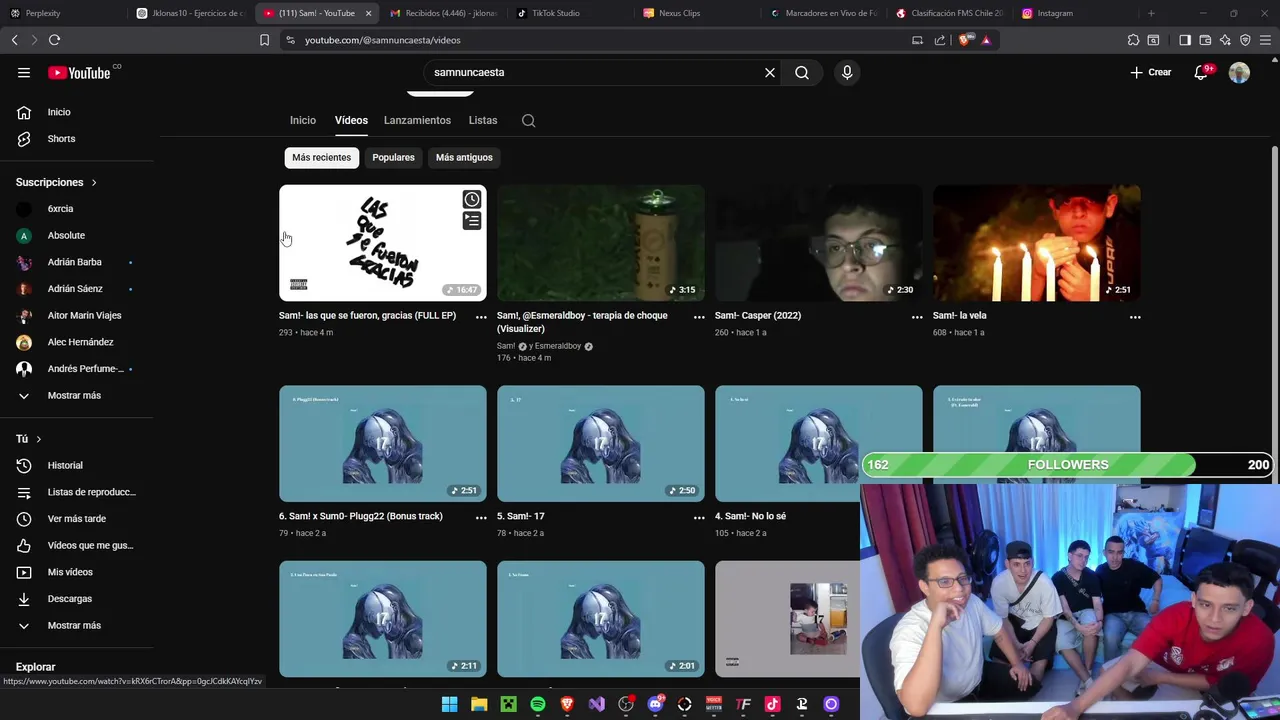Open the 'la vela' video thumbnail

click(1037, 243)
